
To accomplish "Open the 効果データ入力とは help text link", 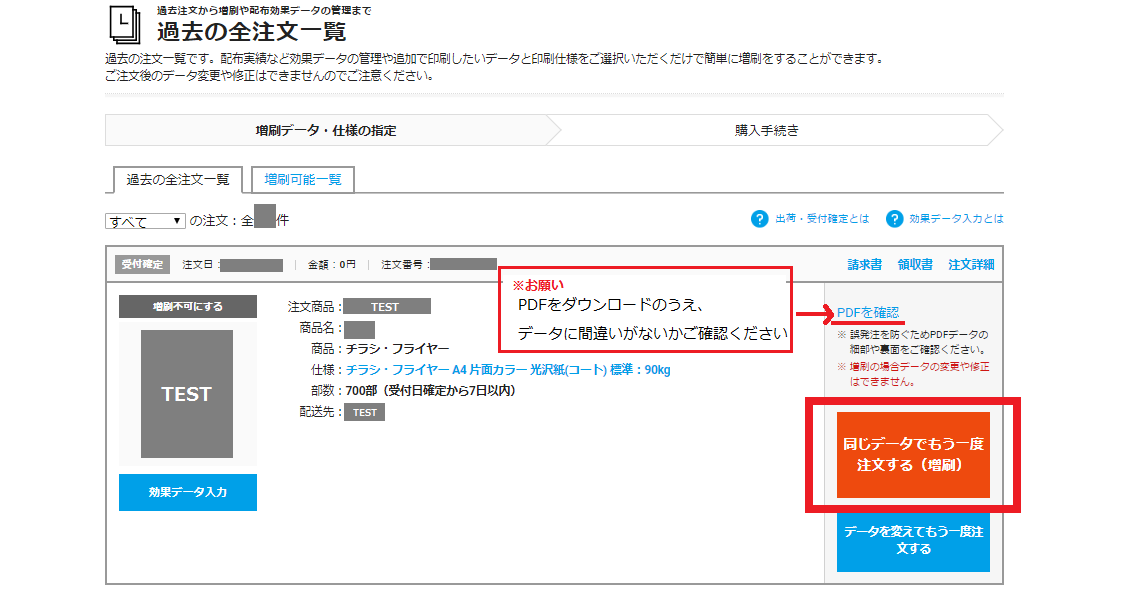I will point(956,219).
